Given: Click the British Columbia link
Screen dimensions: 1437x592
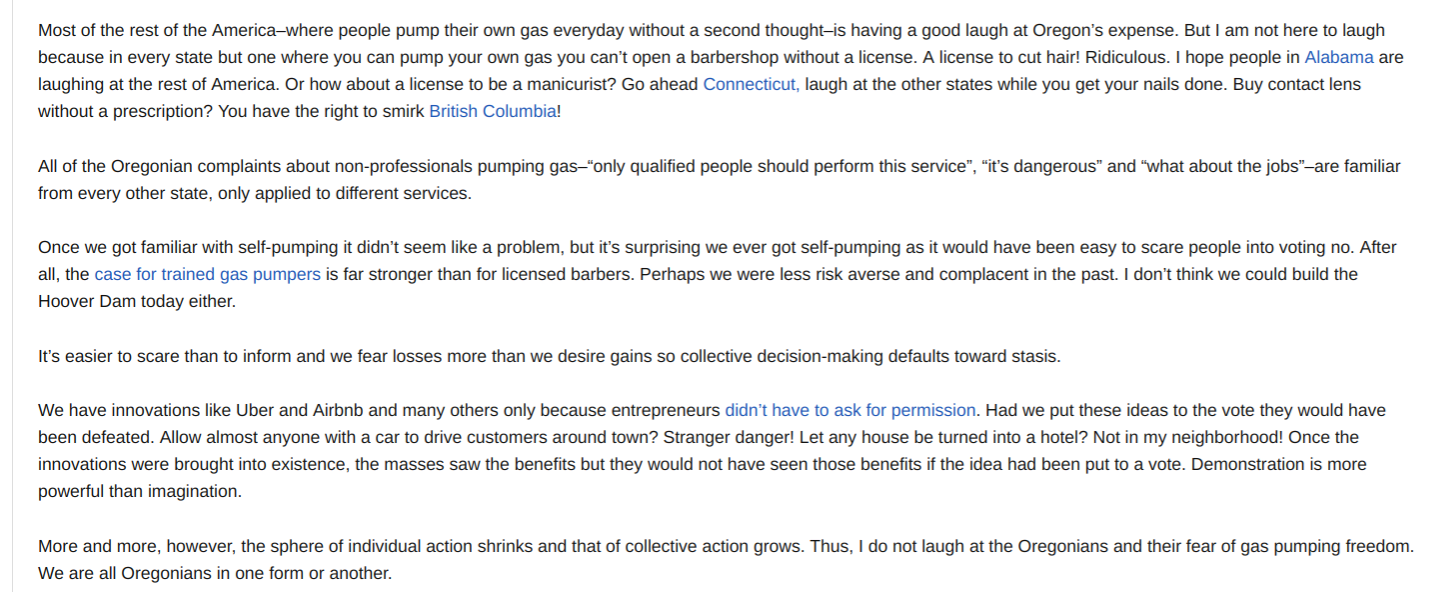Looking at the screenshot, I should click(492, 111).
